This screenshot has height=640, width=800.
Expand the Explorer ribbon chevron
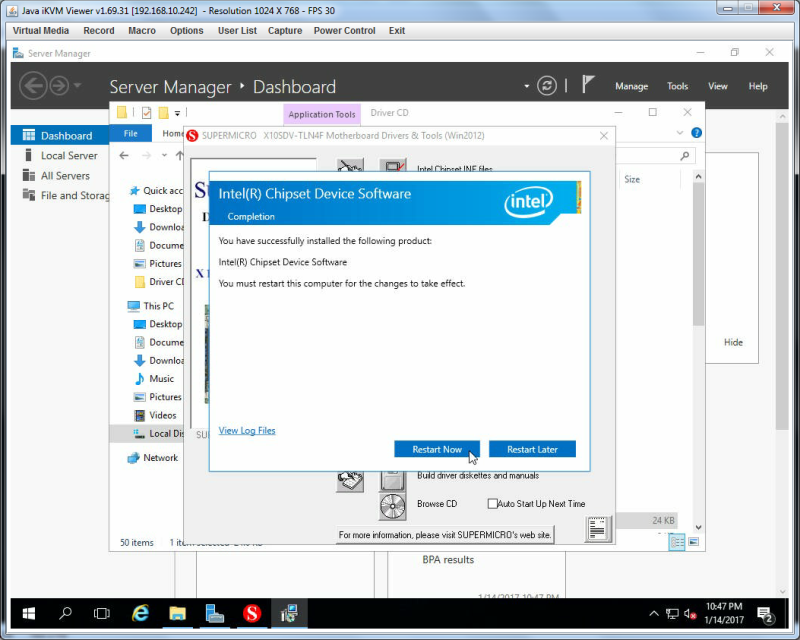[680, 133]
